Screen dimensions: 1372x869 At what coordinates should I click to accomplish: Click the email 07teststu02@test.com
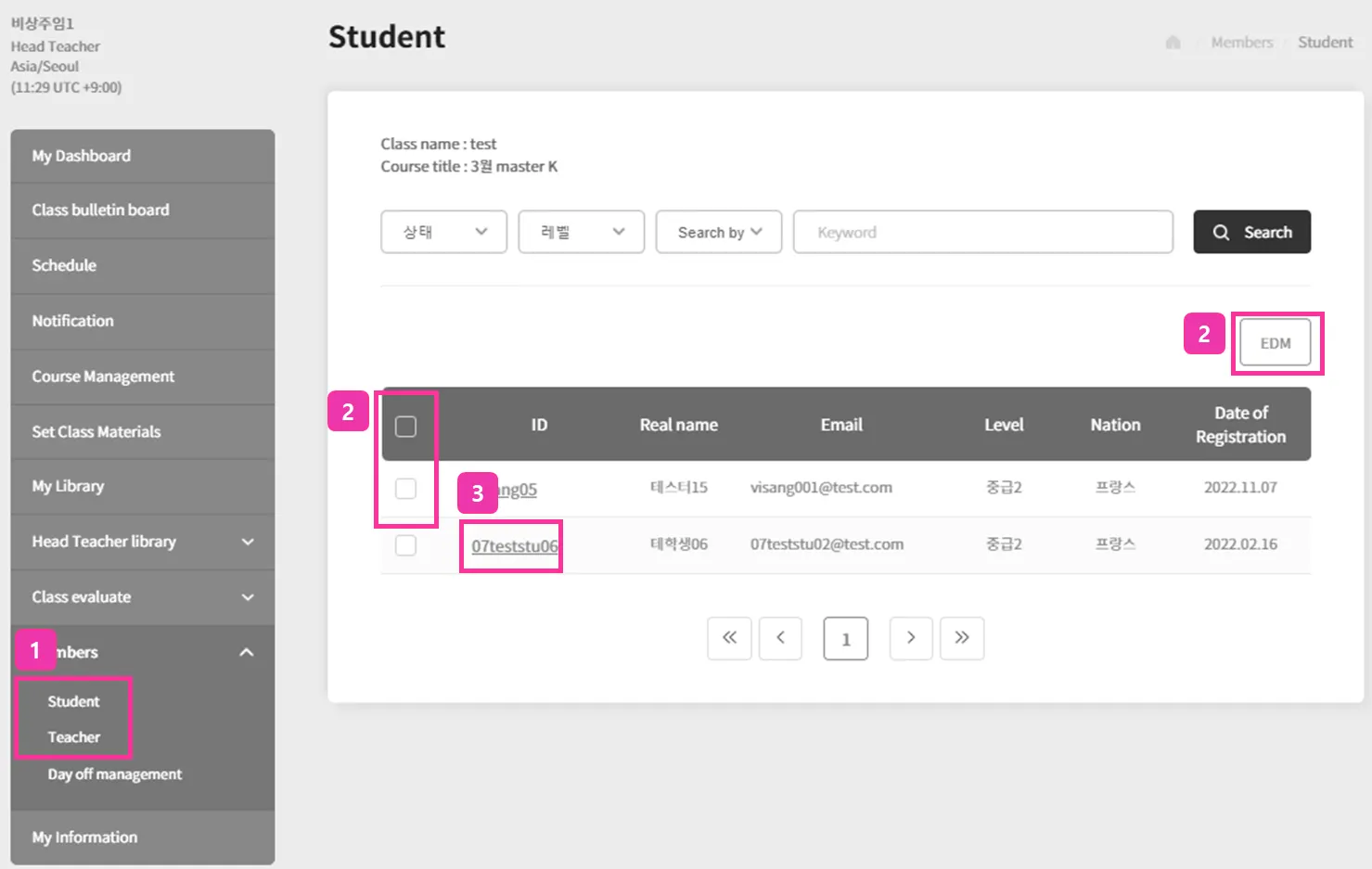827,544
